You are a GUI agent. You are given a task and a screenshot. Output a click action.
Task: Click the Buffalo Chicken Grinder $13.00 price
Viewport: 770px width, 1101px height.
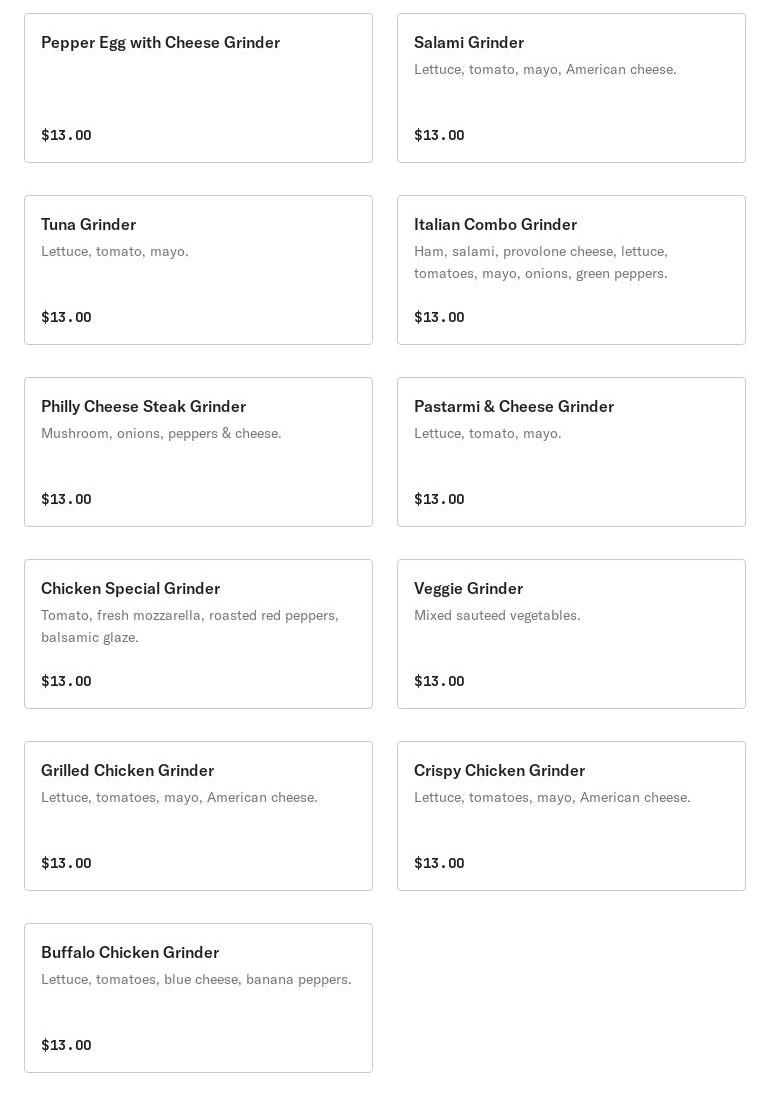(66, 1045)
